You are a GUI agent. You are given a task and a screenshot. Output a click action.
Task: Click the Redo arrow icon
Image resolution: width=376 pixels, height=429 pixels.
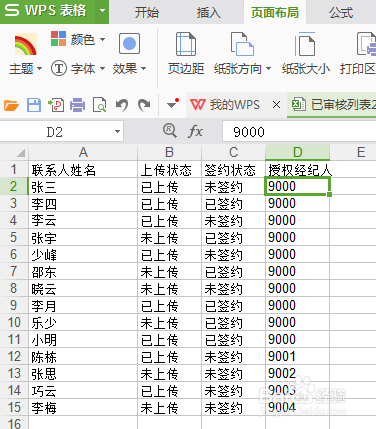point(144,105)
